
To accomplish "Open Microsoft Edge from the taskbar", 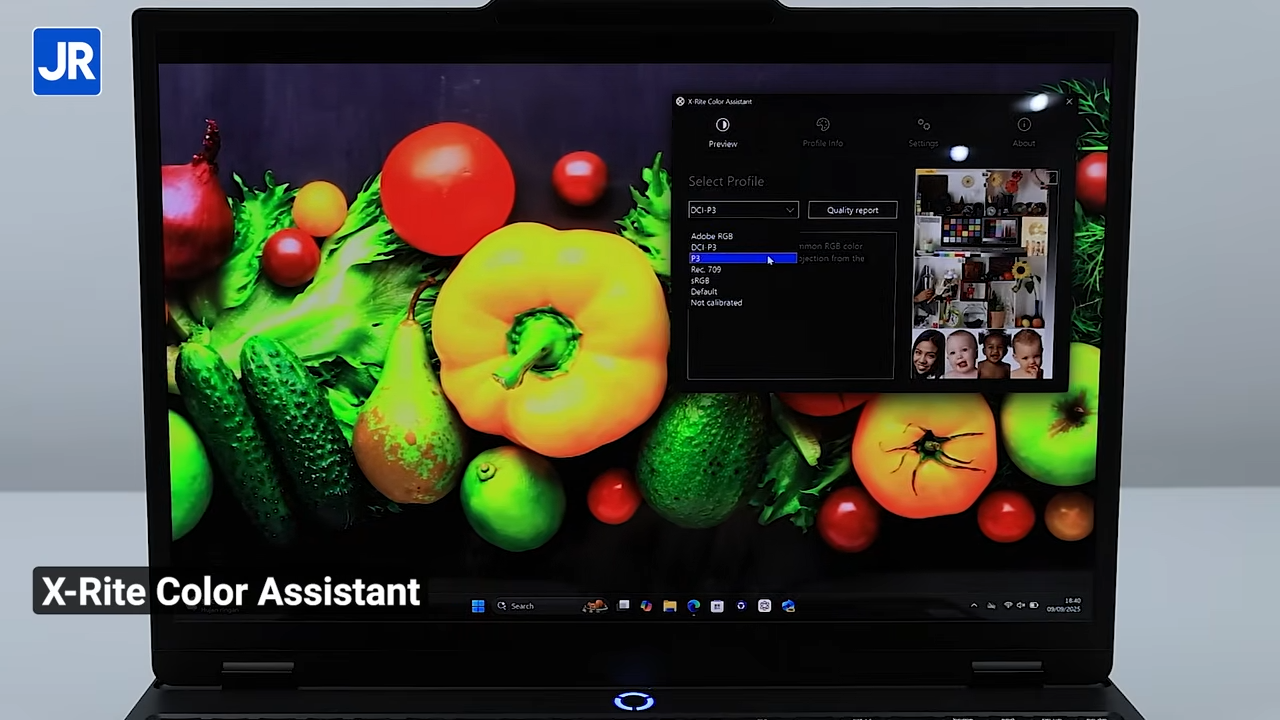I will 693,605.
